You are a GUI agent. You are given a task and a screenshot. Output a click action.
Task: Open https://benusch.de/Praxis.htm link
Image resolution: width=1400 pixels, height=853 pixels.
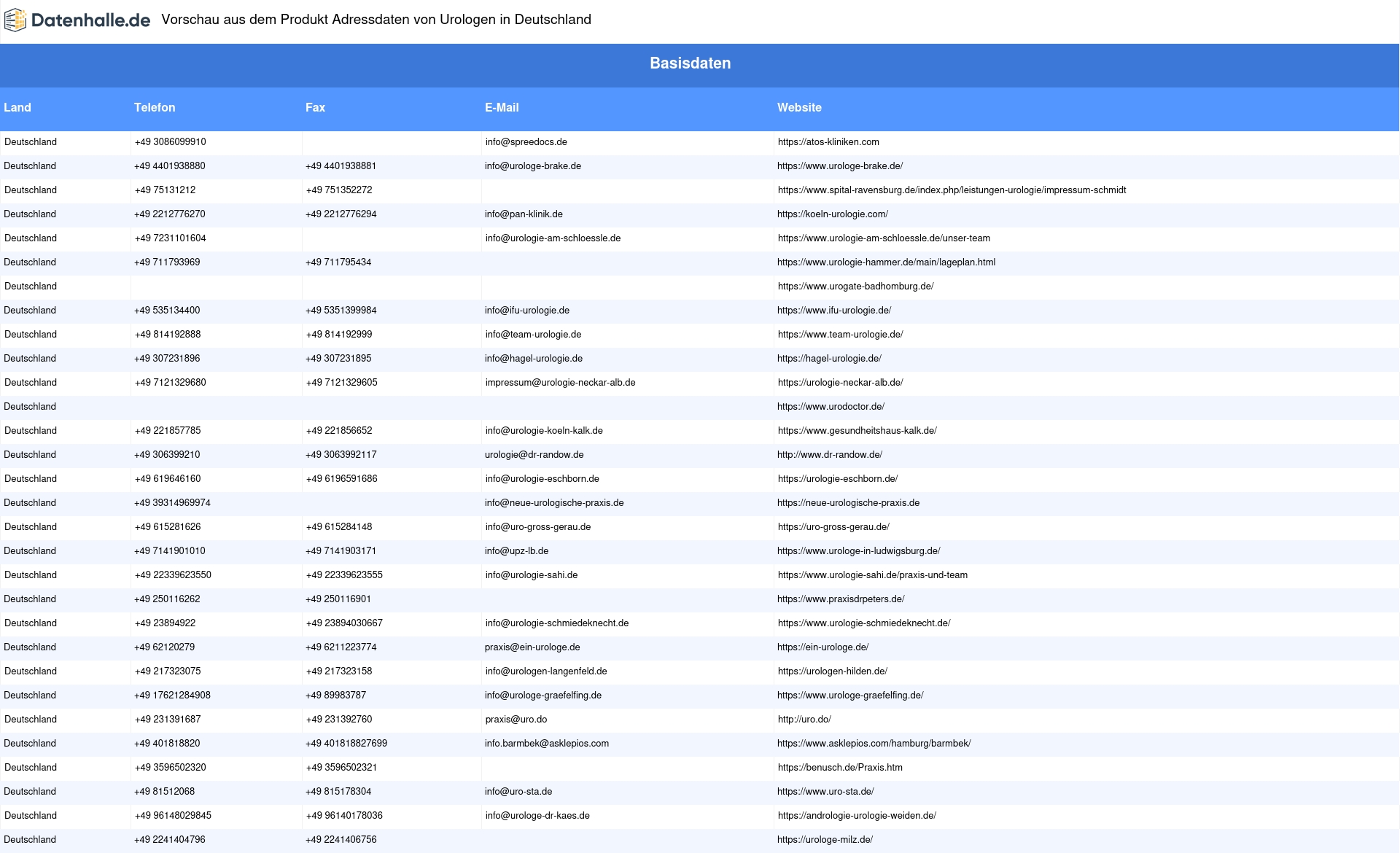(840, 768)
